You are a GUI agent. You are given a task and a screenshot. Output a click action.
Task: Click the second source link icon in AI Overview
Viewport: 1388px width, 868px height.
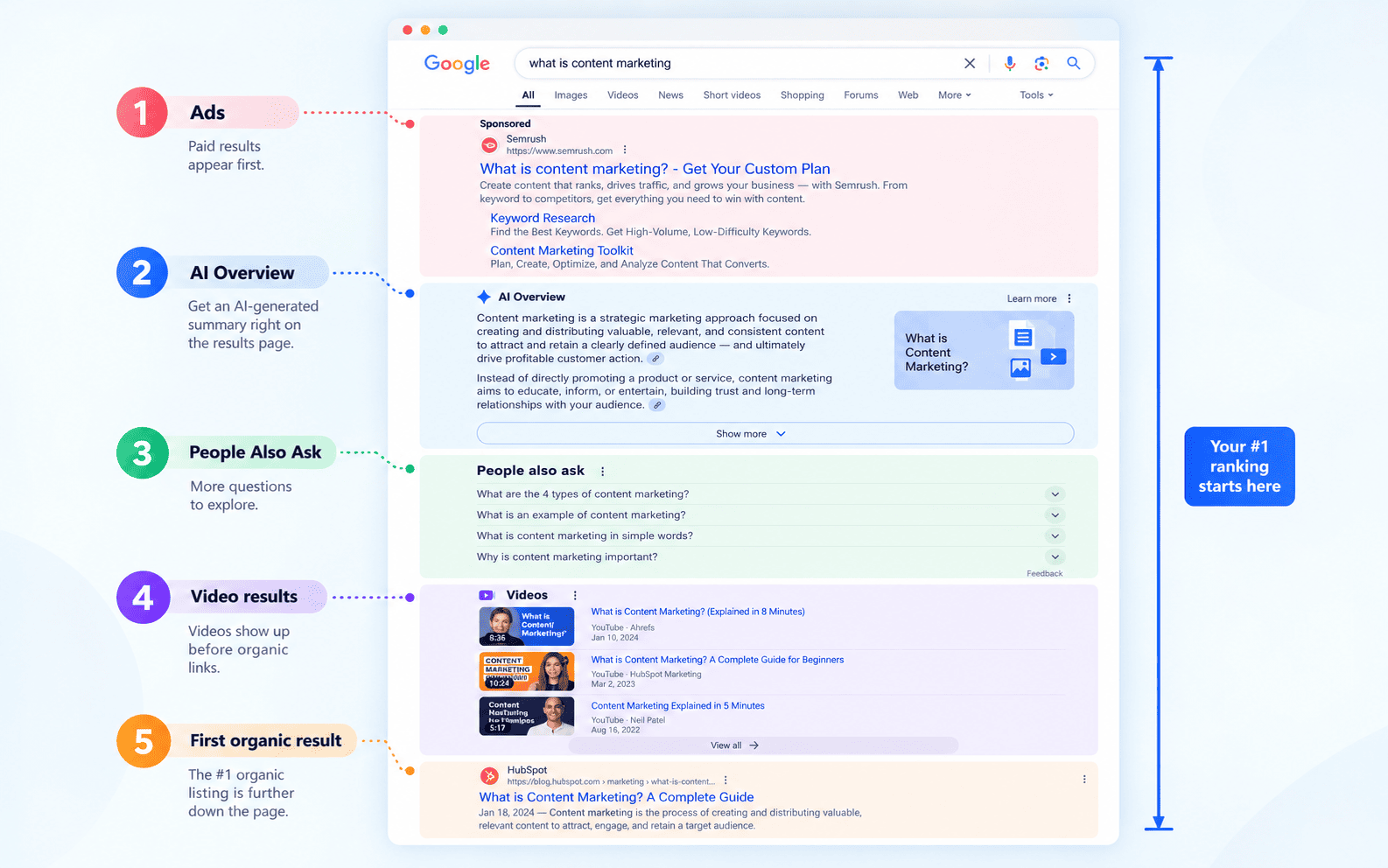(x=656, y=405)
